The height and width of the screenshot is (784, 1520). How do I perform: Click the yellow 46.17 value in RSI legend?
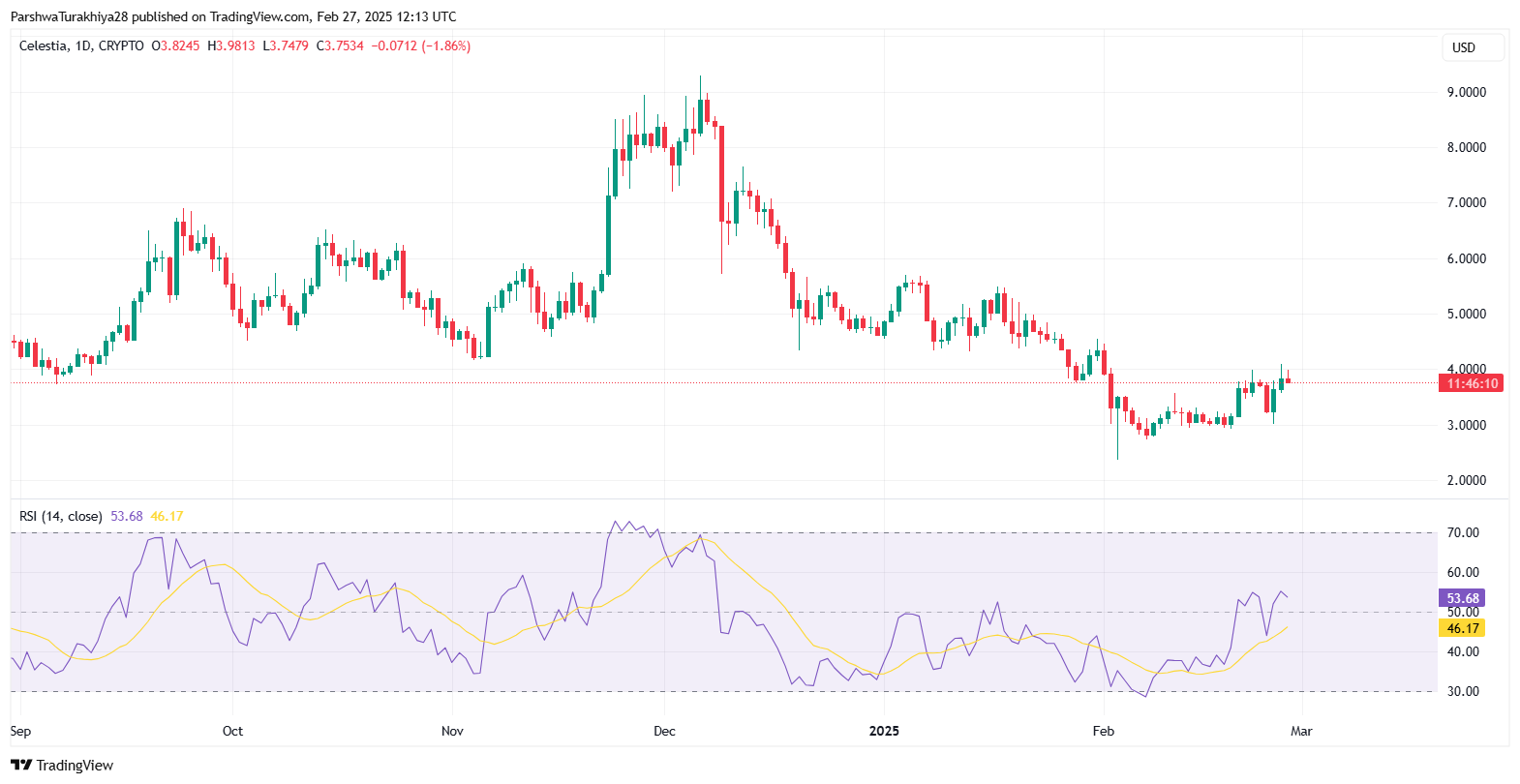(167, 516)
